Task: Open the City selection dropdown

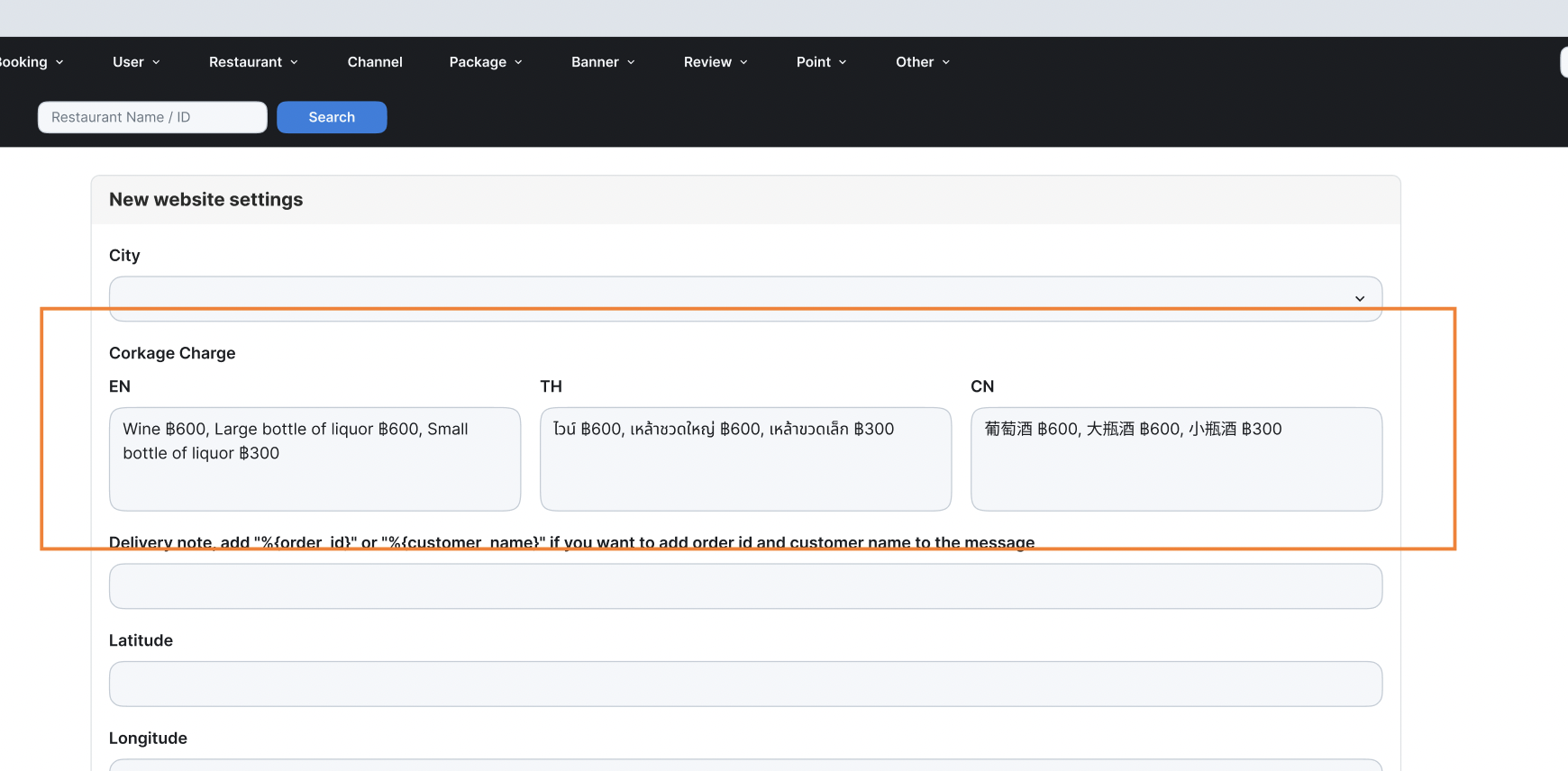Action: click(x=744, y=298)
